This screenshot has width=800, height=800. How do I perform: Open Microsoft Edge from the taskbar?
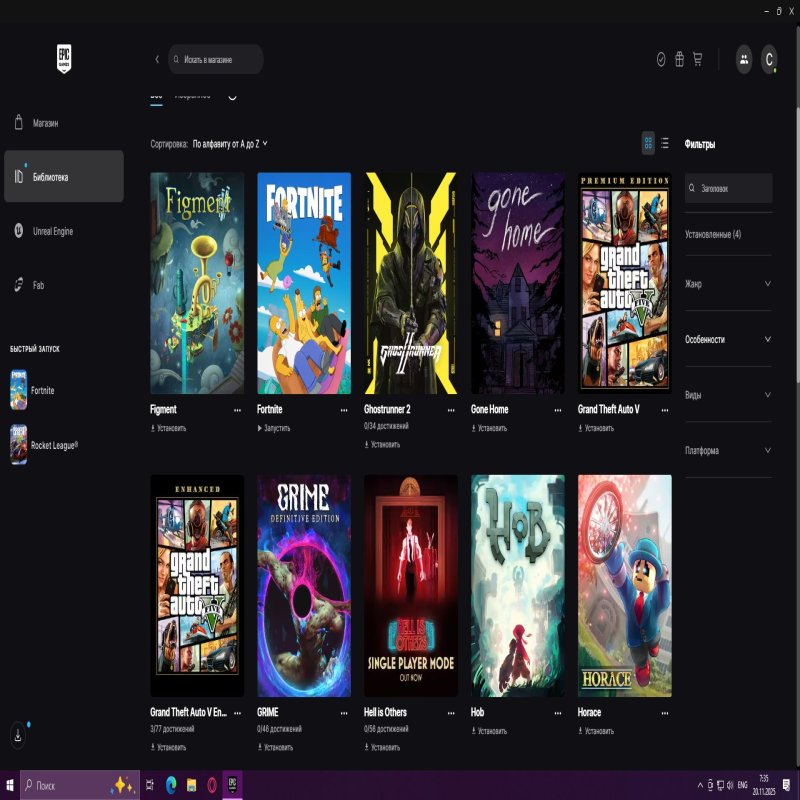tap(170, 785)
